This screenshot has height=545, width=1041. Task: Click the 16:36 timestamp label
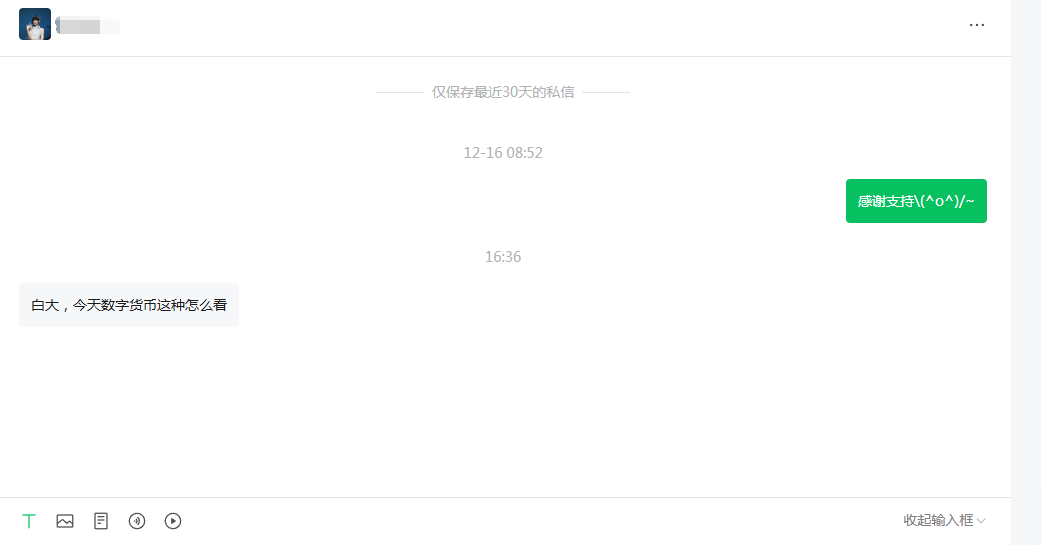(503, 257)
